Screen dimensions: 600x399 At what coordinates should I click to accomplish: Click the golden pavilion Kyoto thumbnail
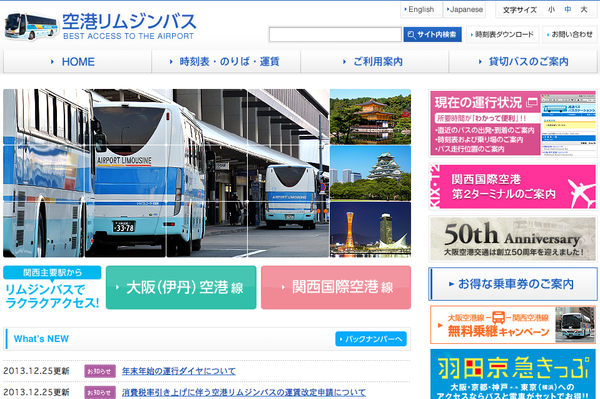(370, 117)
